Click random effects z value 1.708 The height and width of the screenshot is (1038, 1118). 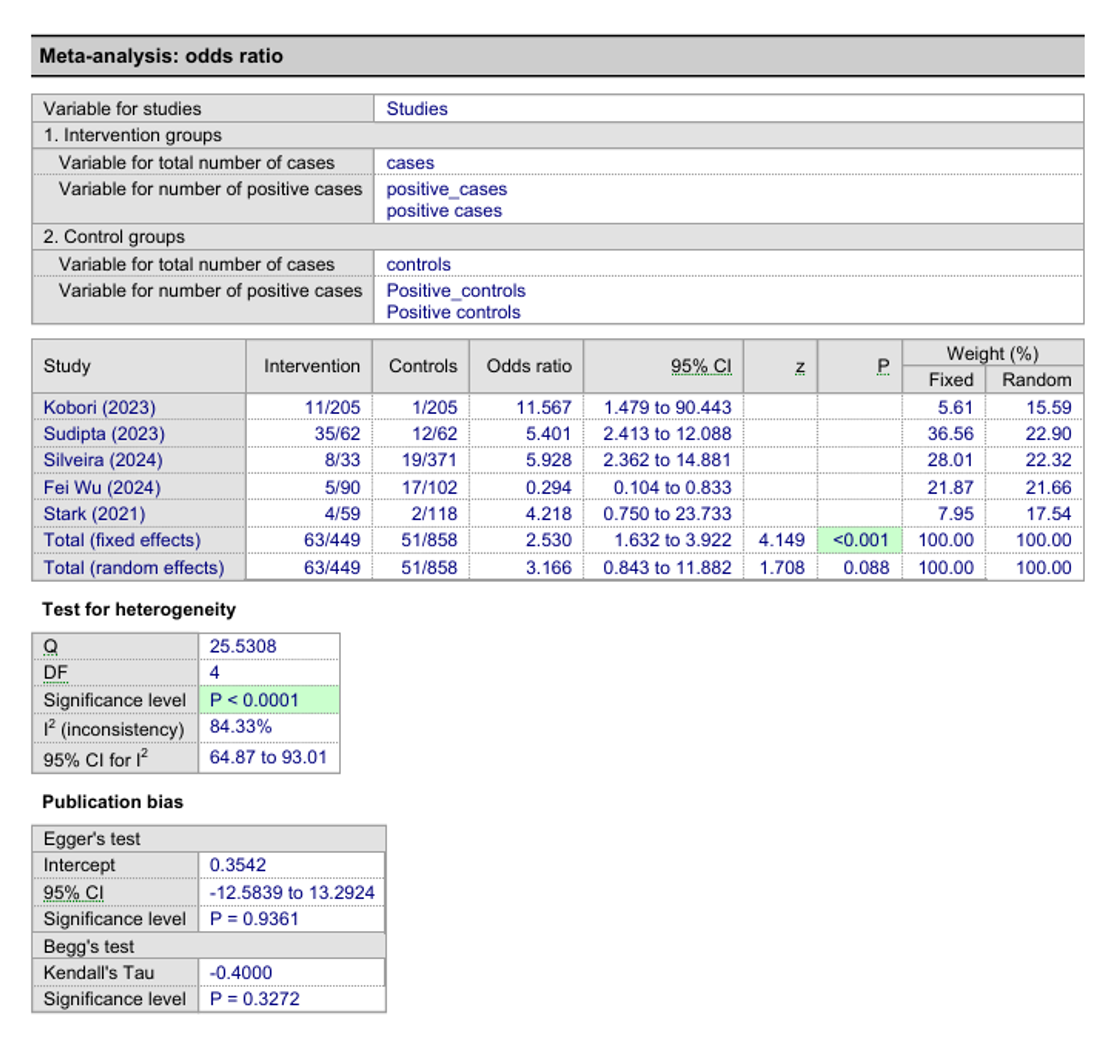click(x=781, y=567)
